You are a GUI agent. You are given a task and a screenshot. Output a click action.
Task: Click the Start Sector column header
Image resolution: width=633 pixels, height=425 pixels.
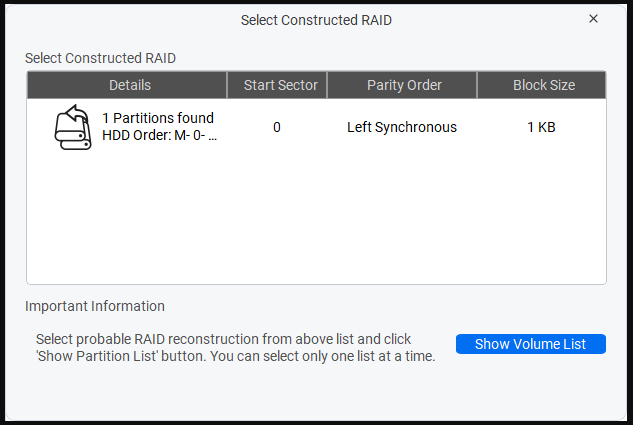(x=280, y=85)
